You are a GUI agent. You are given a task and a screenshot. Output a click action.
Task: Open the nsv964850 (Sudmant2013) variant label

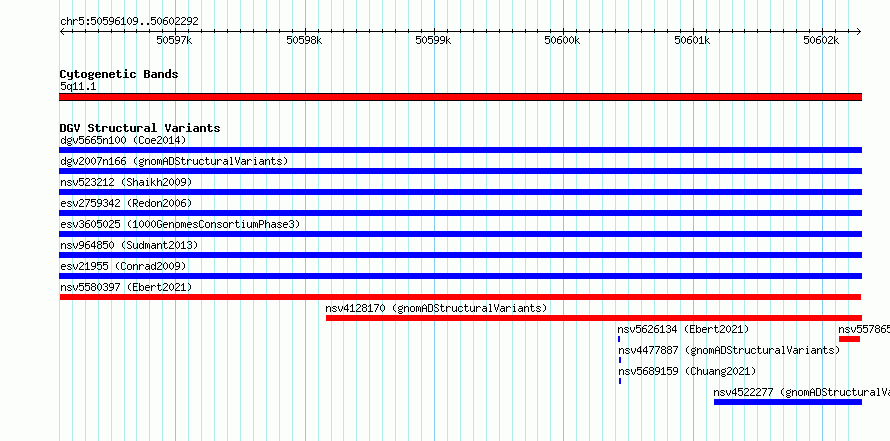coord(129,245)
